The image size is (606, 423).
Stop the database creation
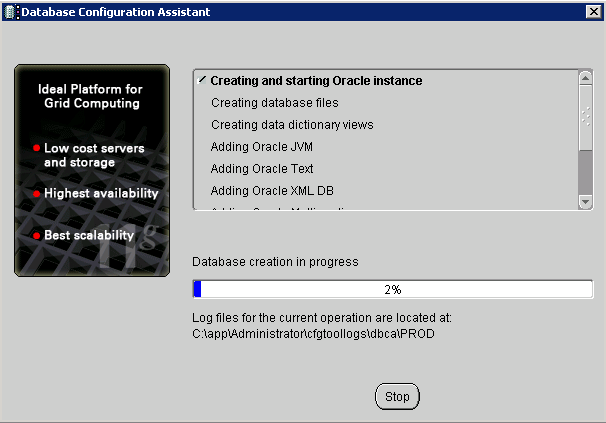[x=397, y=396]
